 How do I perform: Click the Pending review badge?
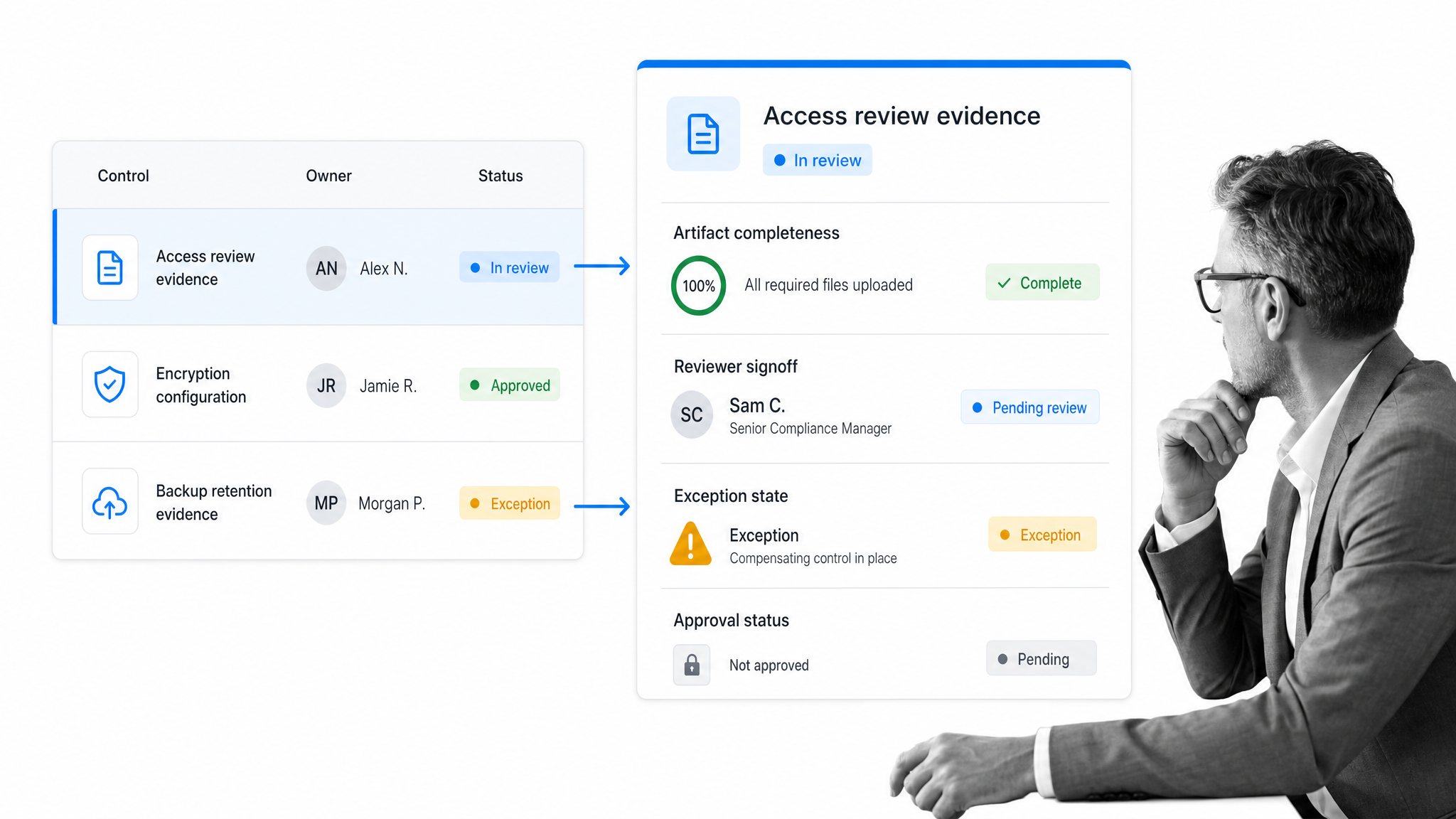click(1030, 407)
